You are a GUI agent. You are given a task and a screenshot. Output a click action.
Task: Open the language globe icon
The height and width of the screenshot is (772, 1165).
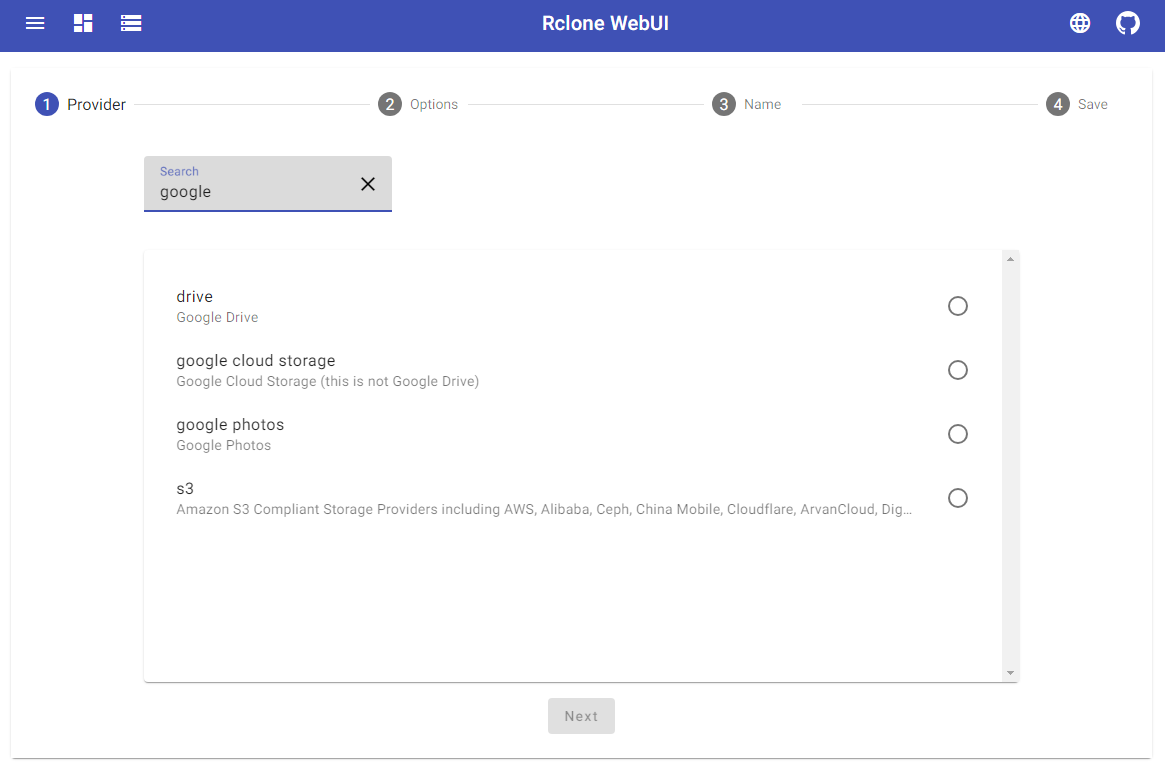[x=1080, y=23]
